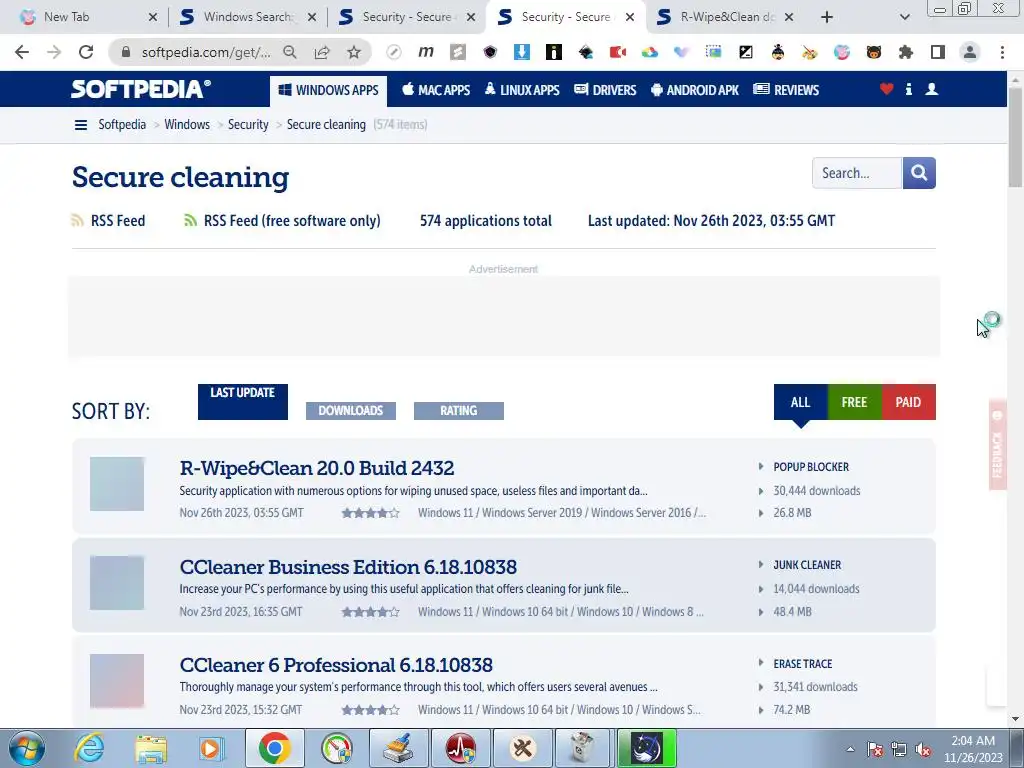The width and height of the screenshot is (1024, 768).
Task: Open the ERASE TRACE category link
Action: [x=803, y=664]
